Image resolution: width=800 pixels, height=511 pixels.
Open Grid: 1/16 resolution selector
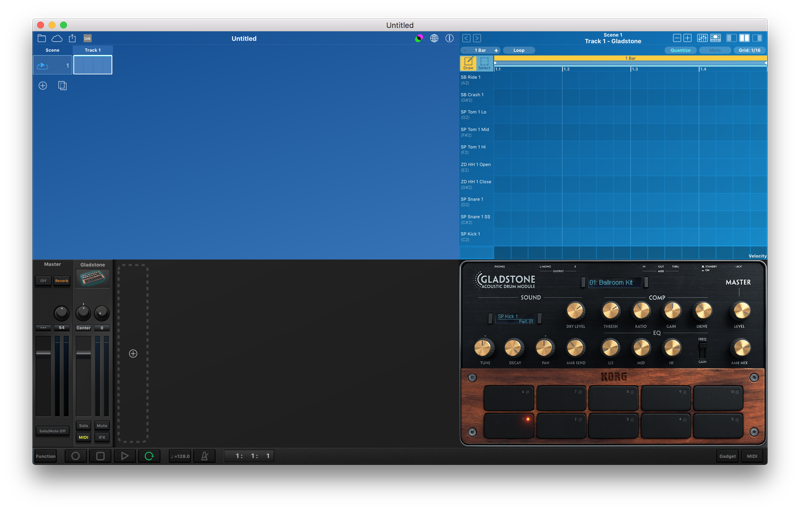(x=749, y=50)
